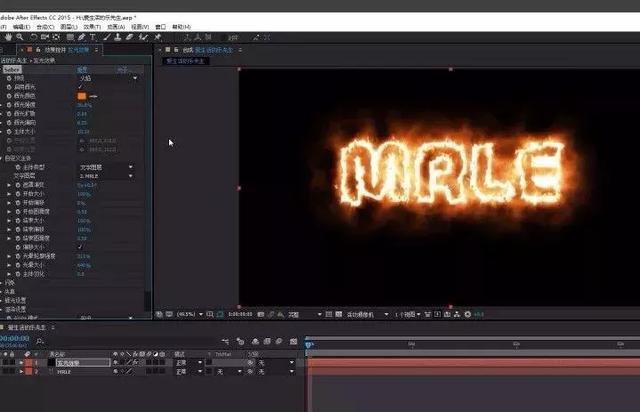Open effect controls panel menu
Screen dimensions: 640x412
pyautogui.click(x=96, y=50)
